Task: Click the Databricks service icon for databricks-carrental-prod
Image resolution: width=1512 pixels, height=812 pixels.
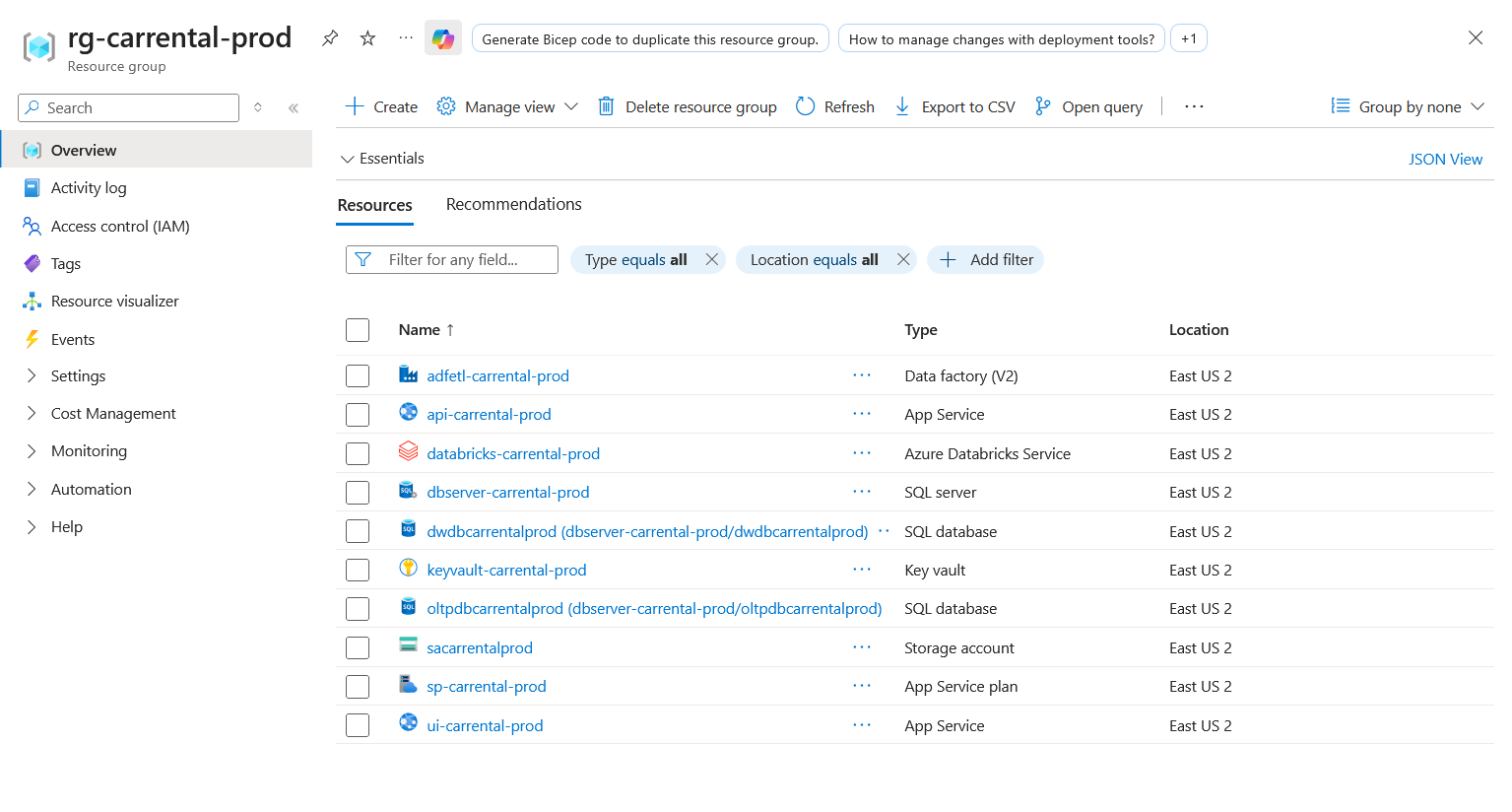Action: (408, 452)
